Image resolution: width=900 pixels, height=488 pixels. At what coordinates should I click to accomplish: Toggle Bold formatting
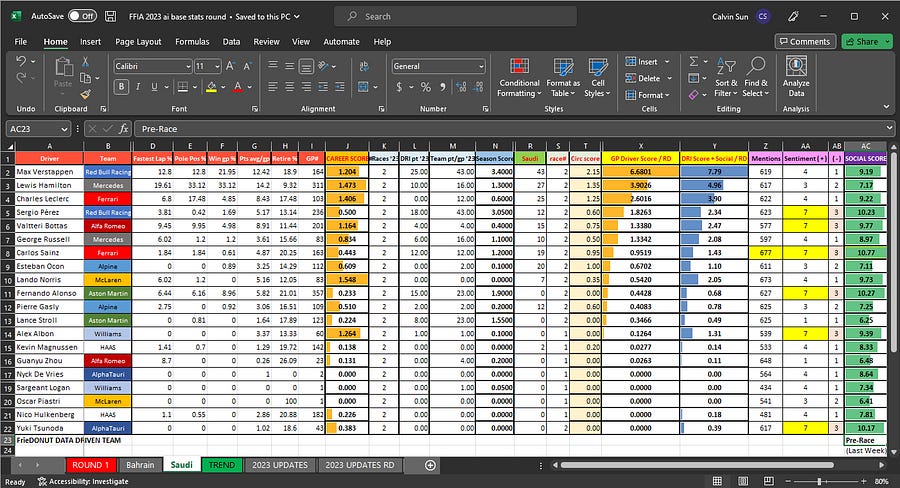119,88
